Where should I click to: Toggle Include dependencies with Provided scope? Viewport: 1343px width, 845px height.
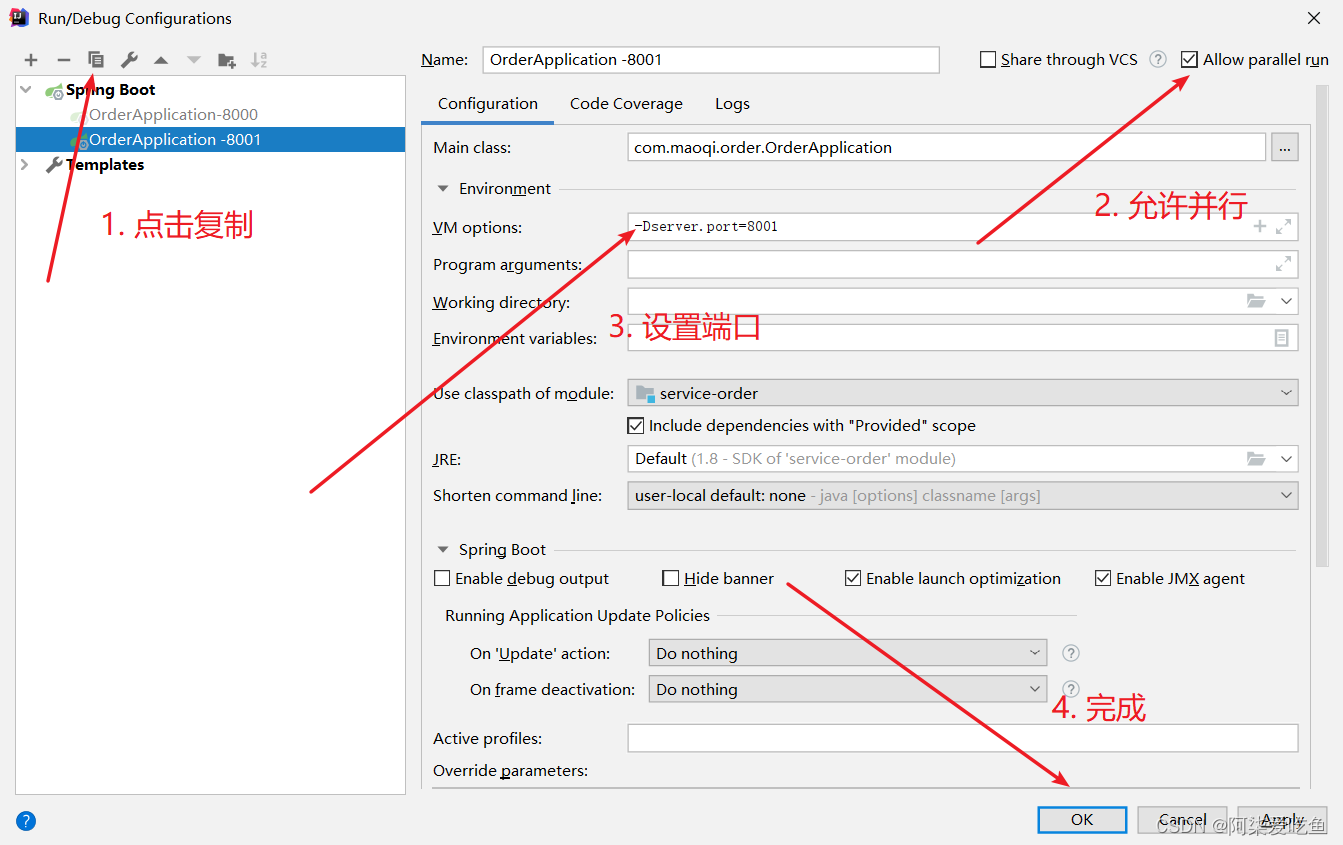coord(635,426)
